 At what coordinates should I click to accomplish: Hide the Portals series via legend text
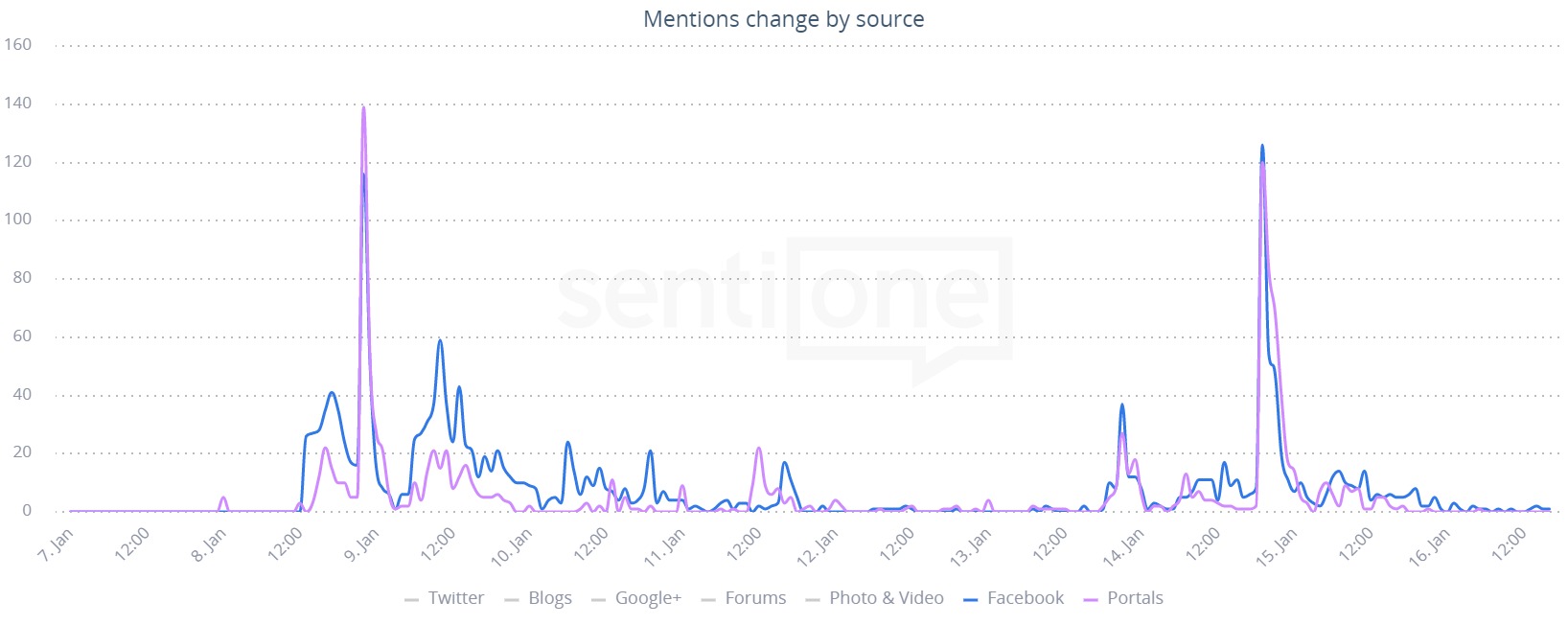[x=1135, y=598]
